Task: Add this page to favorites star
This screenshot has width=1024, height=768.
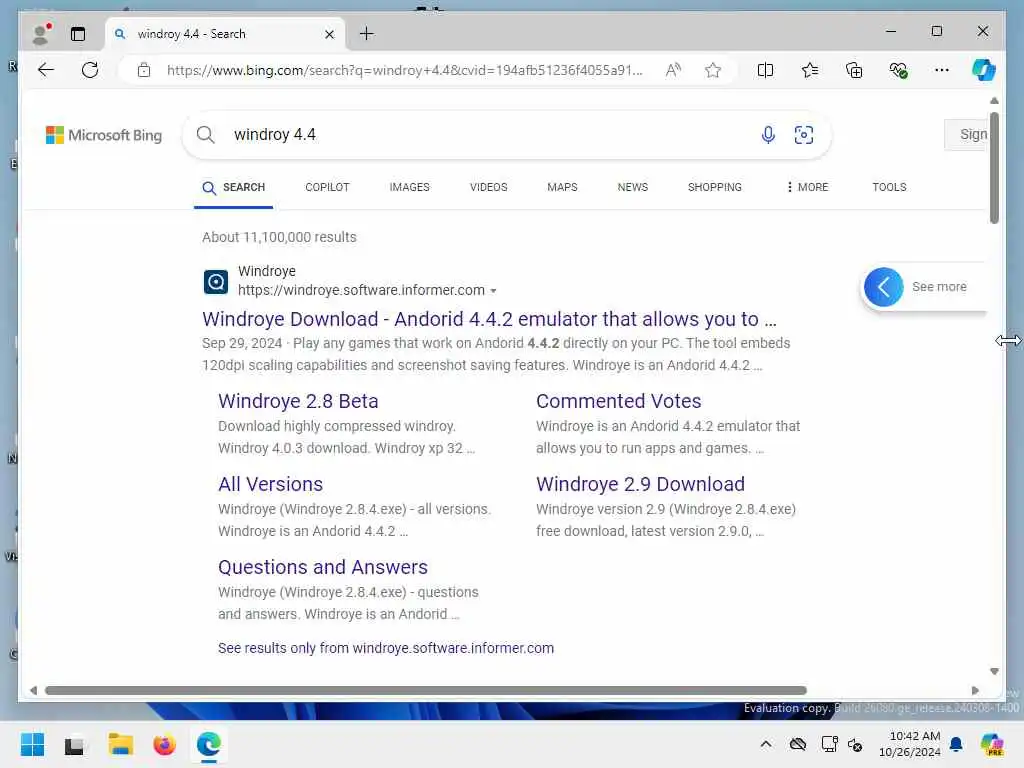Action: (713, 70)
